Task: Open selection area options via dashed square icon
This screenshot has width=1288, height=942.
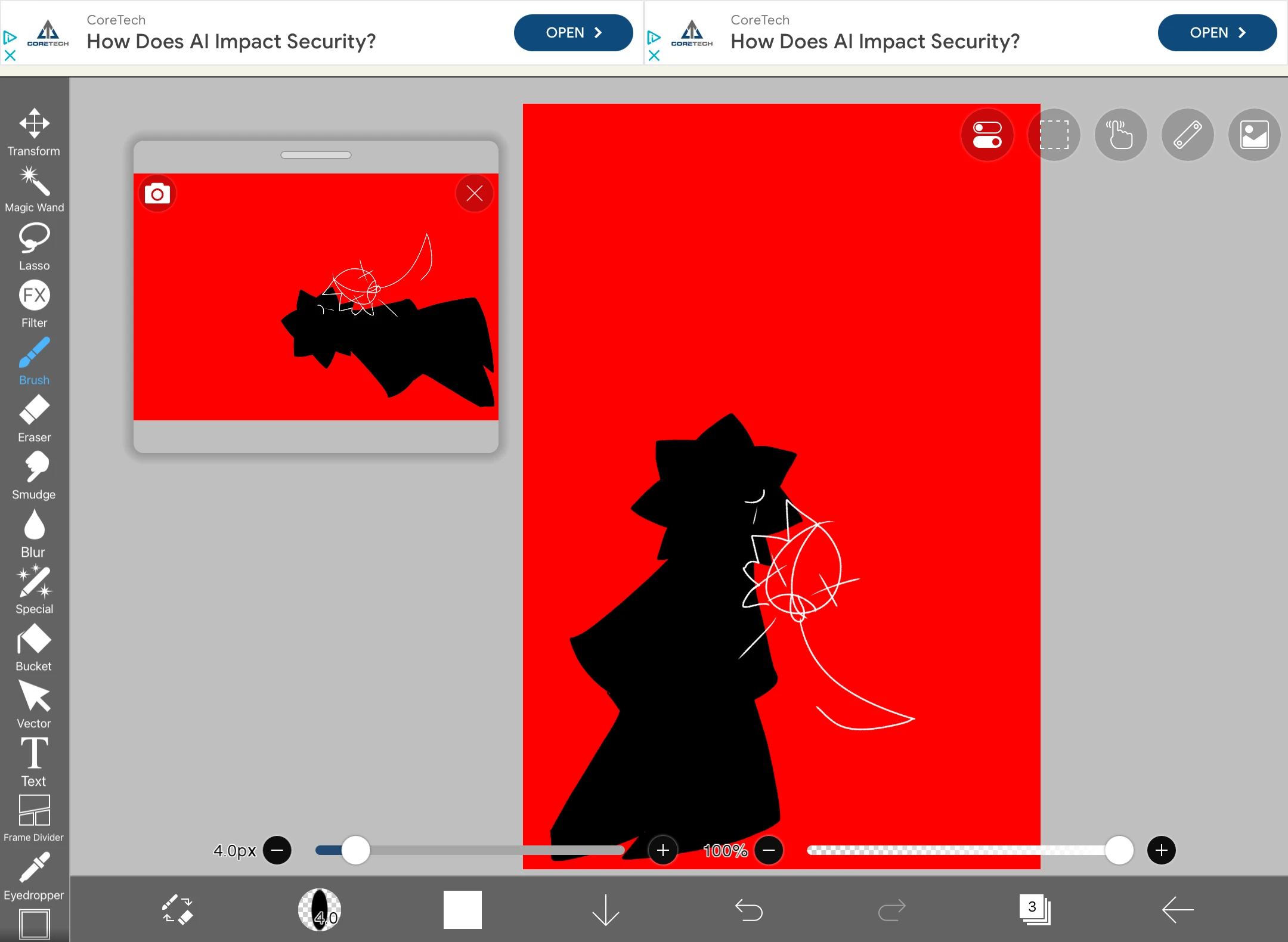Action: [1054, 135]
